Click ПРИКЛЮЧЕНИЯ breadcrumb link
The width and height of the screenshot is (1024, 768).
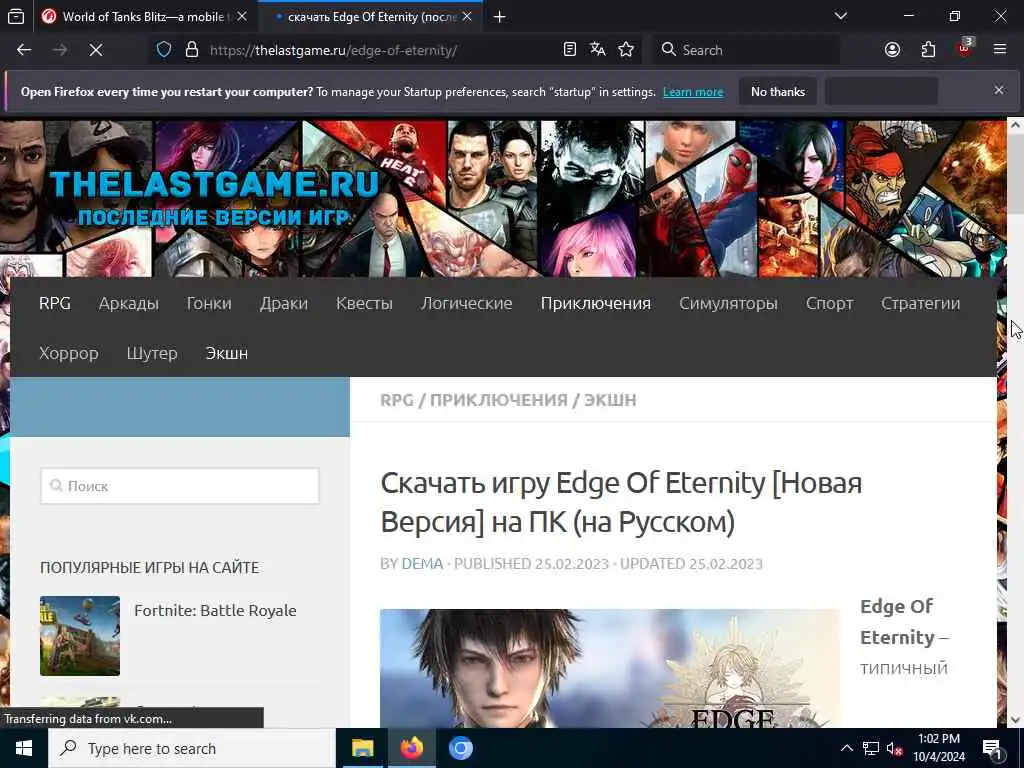click(499, 400)
